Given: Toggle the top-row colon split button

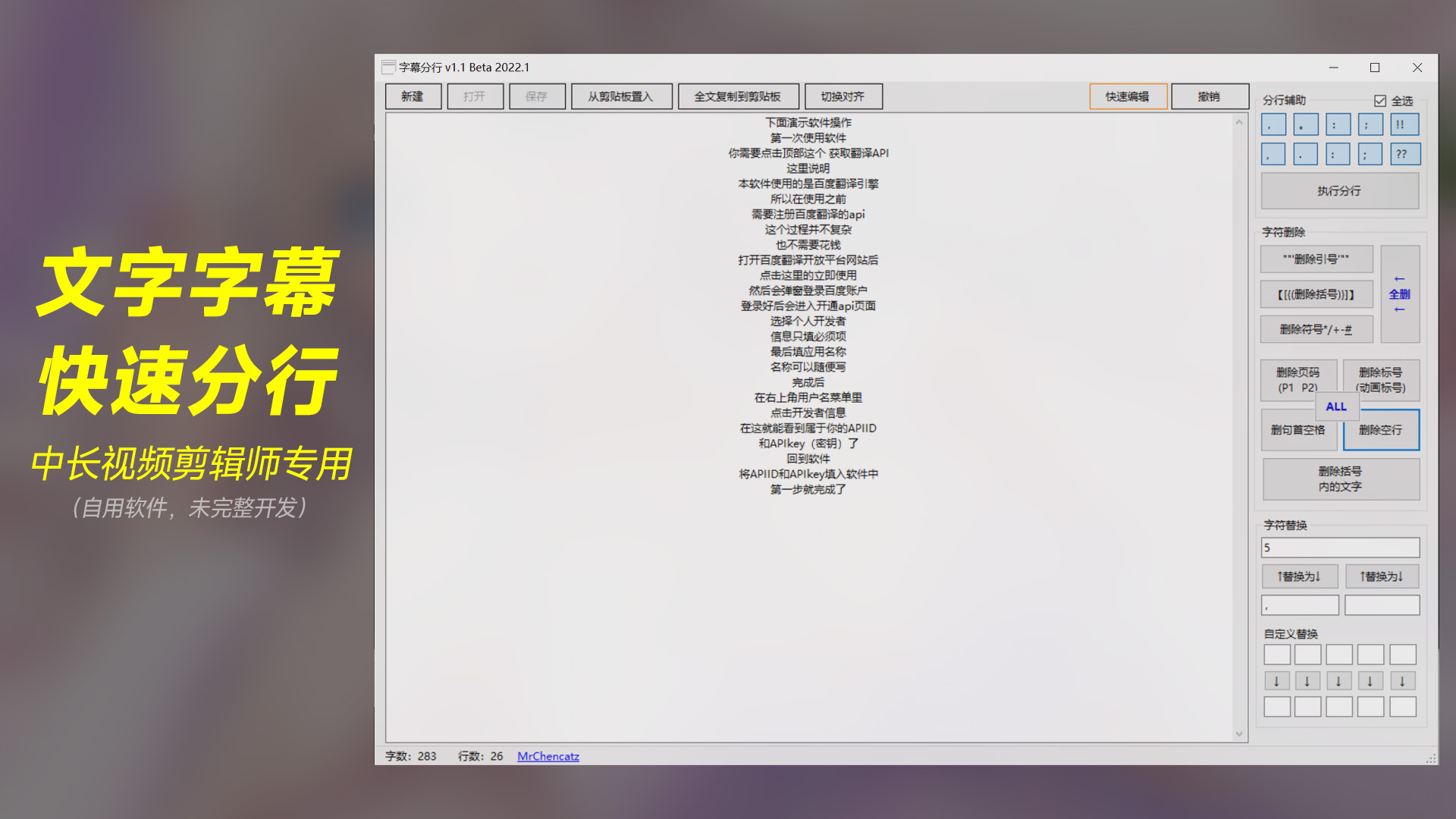Looking at the screenshot, I should point(1338,124).
